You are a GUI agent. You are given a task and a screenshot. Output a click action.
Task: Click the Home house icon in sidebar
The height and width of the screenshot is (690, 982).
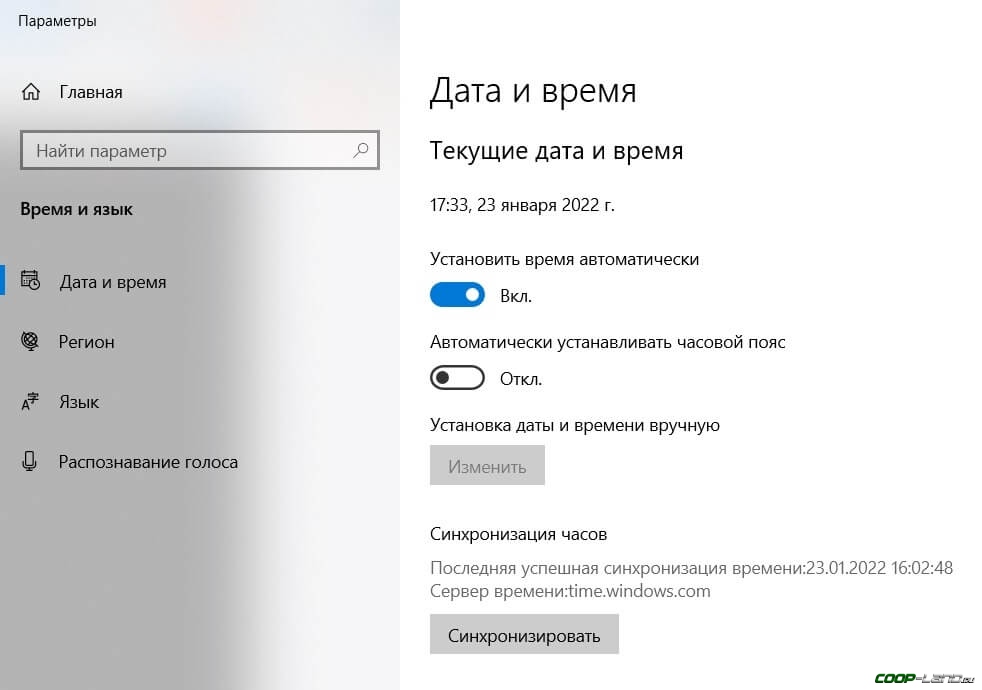tap(30, 92)
